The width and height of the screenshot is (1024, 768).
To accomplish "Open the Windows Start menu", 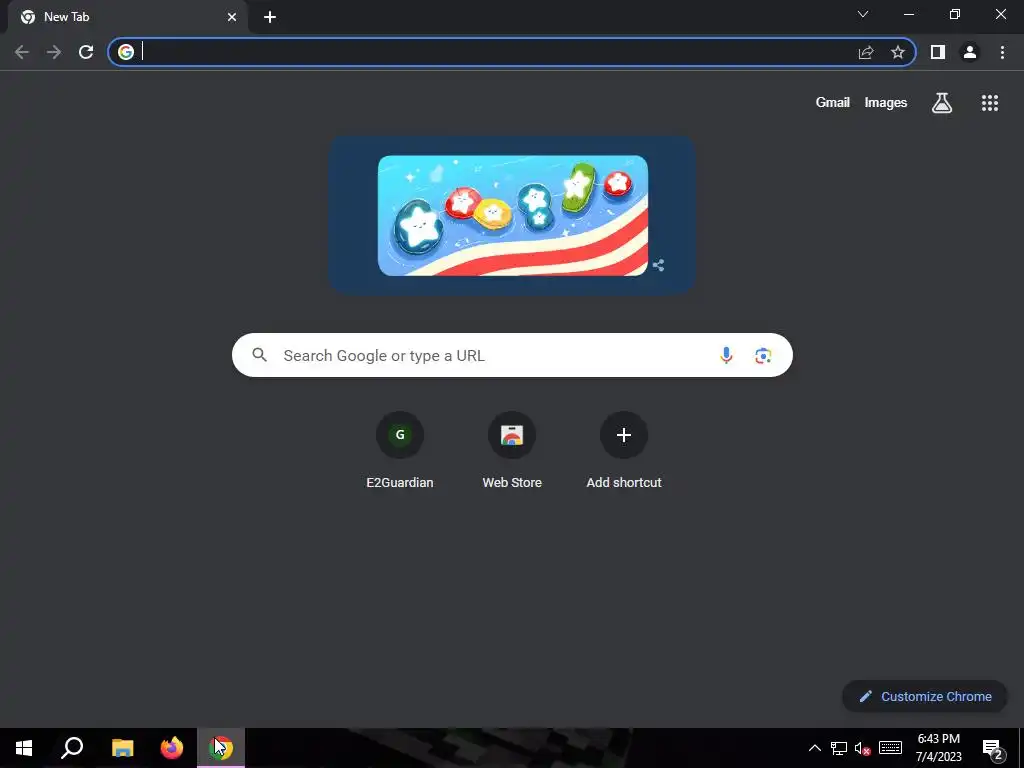I will [x=24, y=748].
